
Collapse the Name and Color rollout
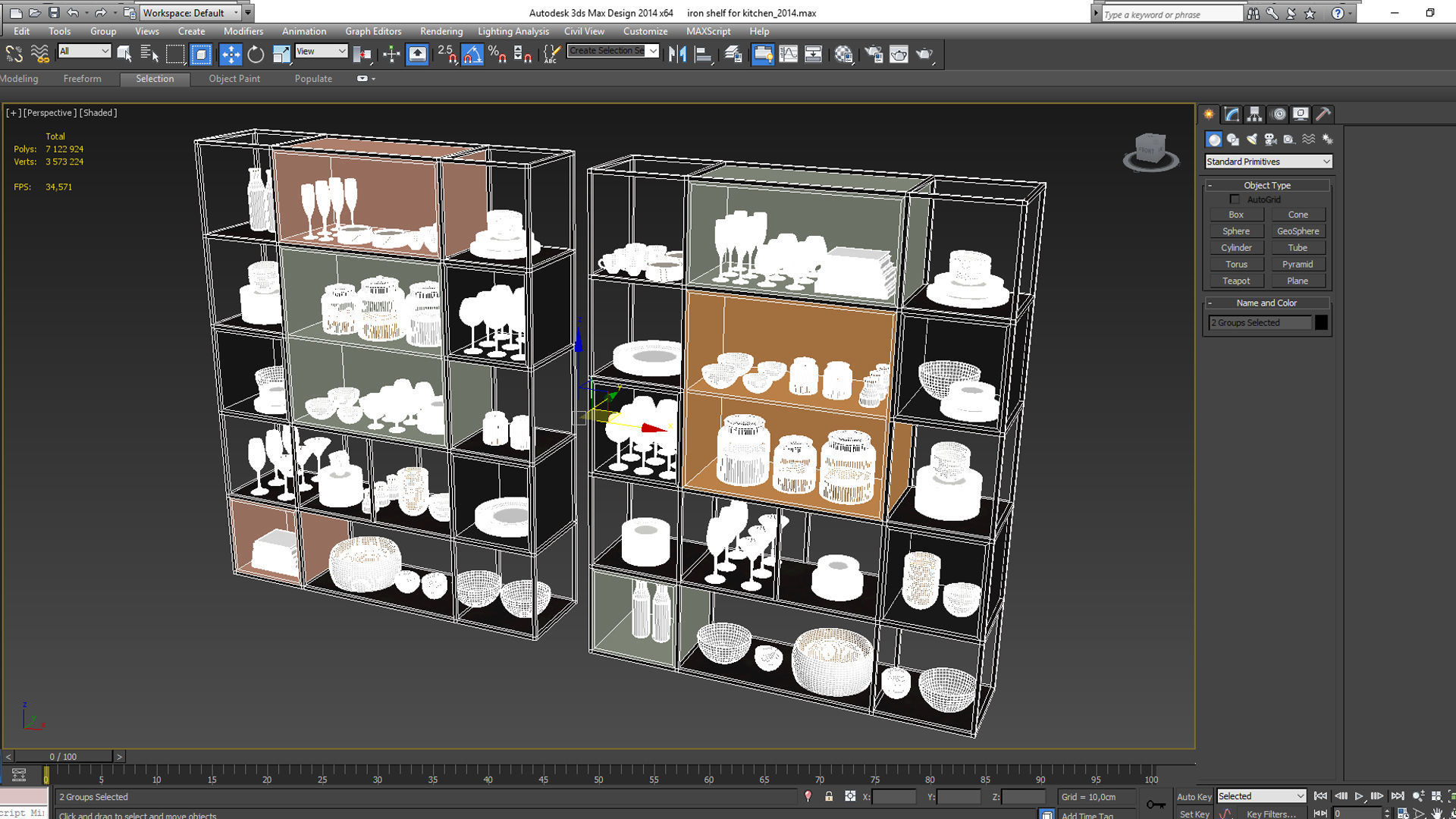1266,303
